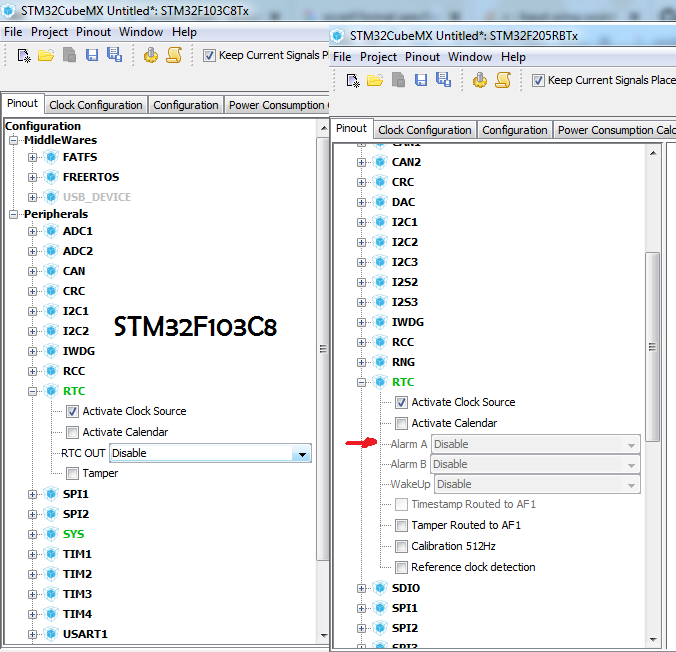Open the RTC OUT dropdown
Image resolution: width=676 pixels, height=652 pixels.
tap(210, 453)
